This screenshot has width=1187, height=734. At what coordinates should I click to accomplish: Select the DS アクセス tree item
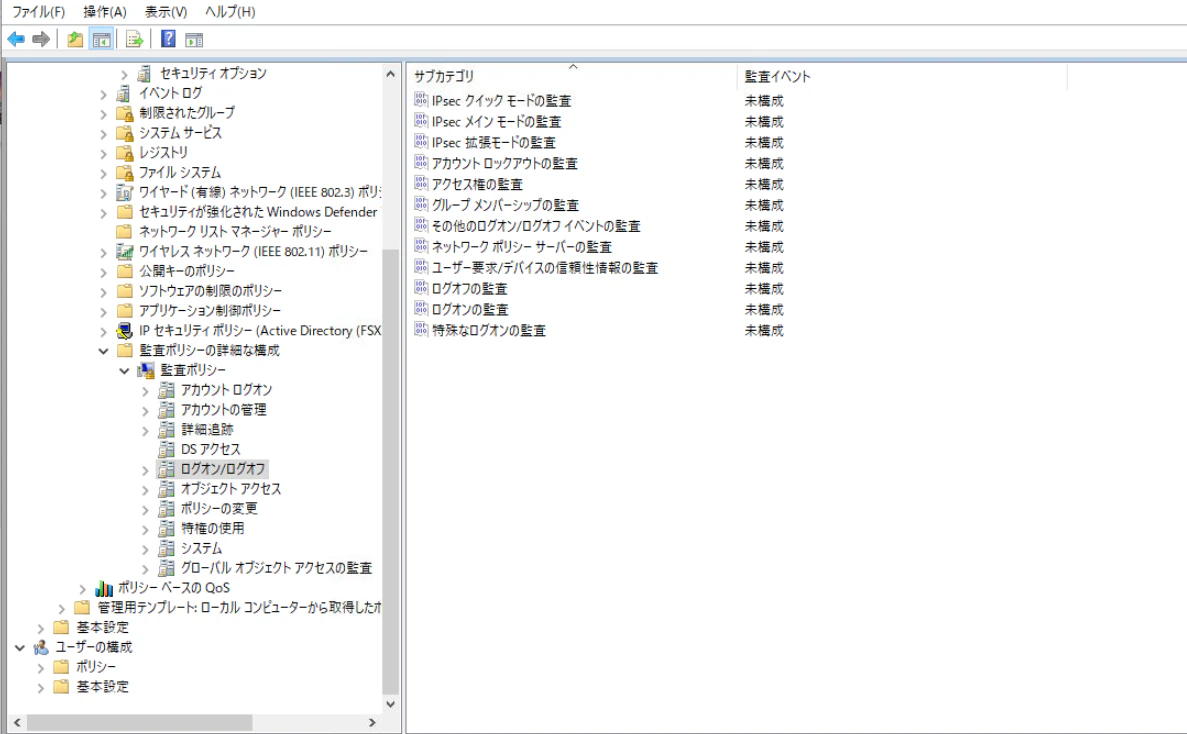(210, 449)
